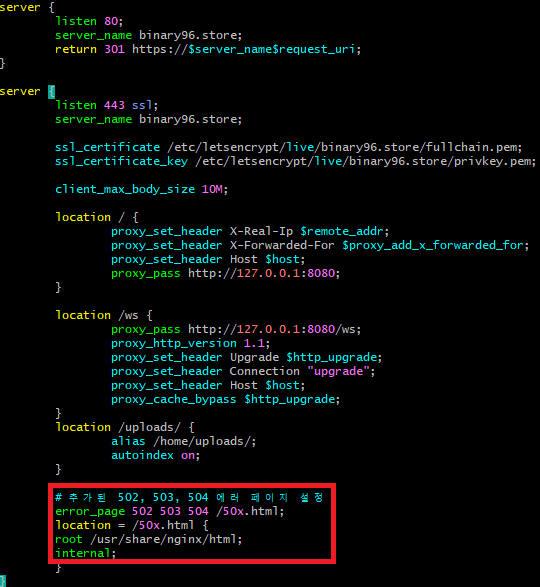Click the Connection "upgrade" header line
This screenshot has height=587, width=540.
[x=243, y=371]
